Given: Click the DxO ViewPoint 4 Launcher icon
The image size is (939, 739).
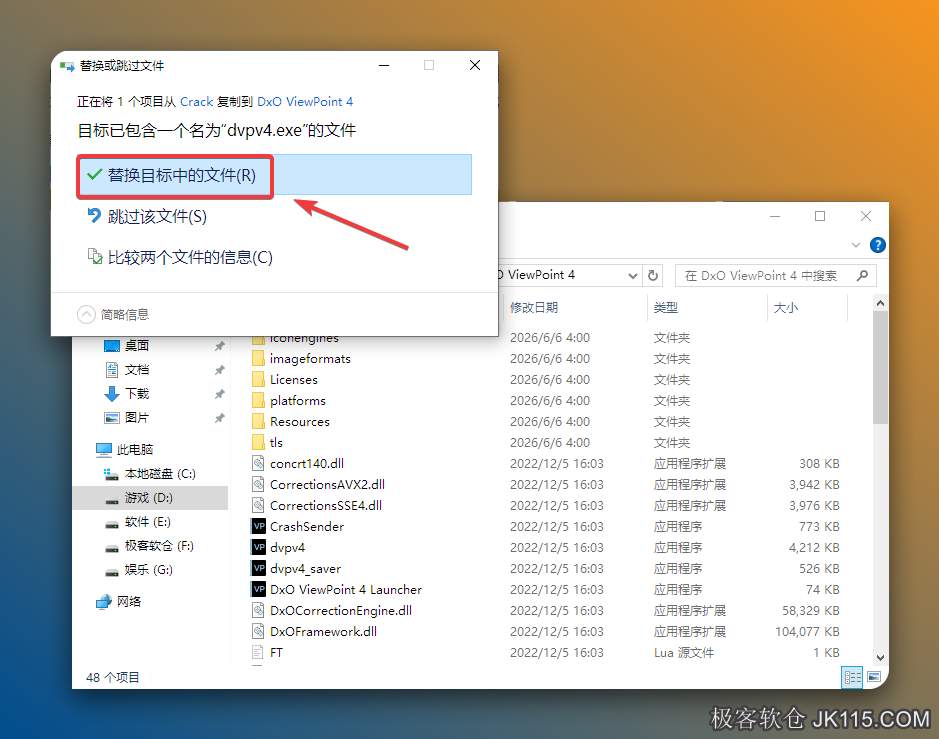Looking at the screenshot, I should click(x=258, y=589).
